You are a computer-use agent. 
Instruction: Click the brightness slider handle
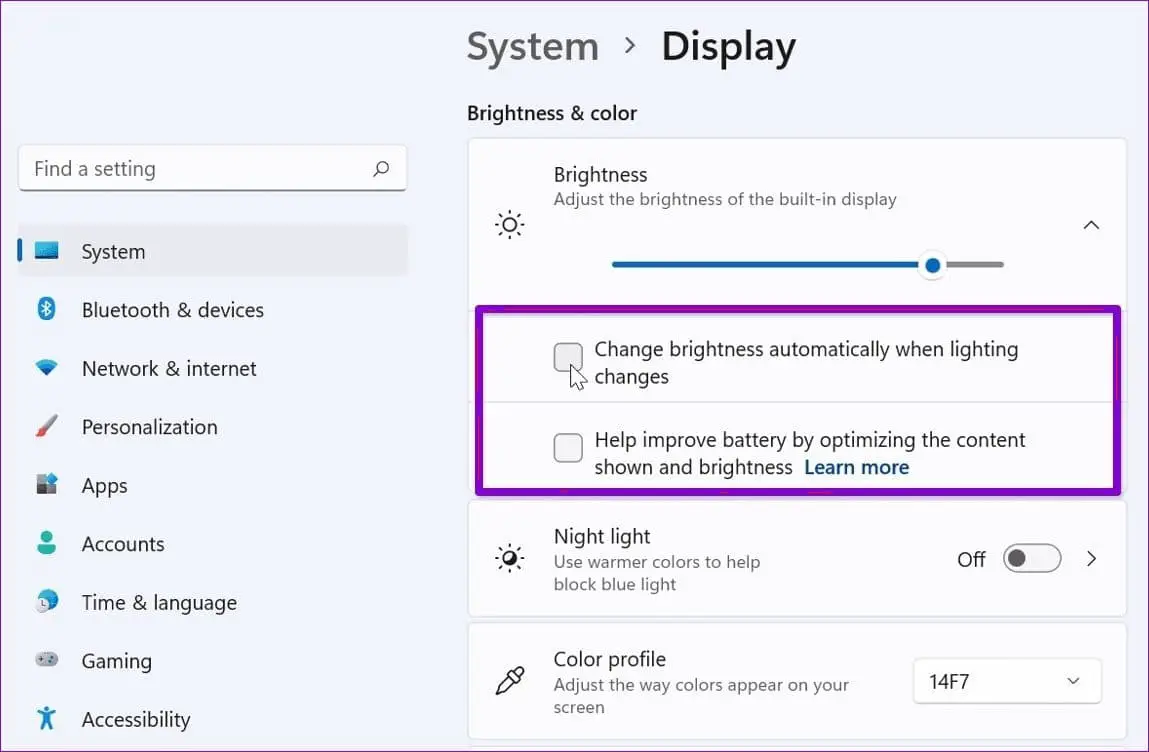click(933, 265)
